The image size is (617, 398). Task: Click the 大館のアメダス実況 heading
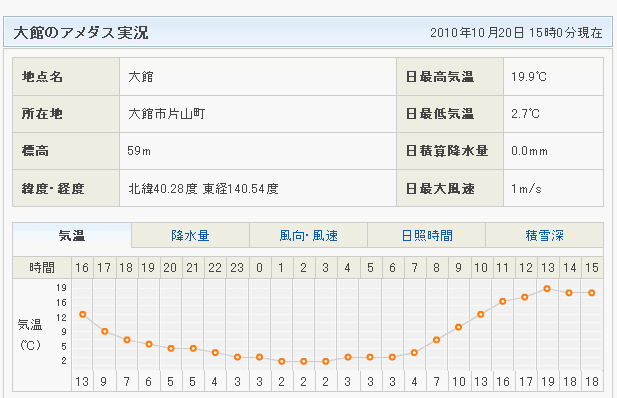pos(81,33)
